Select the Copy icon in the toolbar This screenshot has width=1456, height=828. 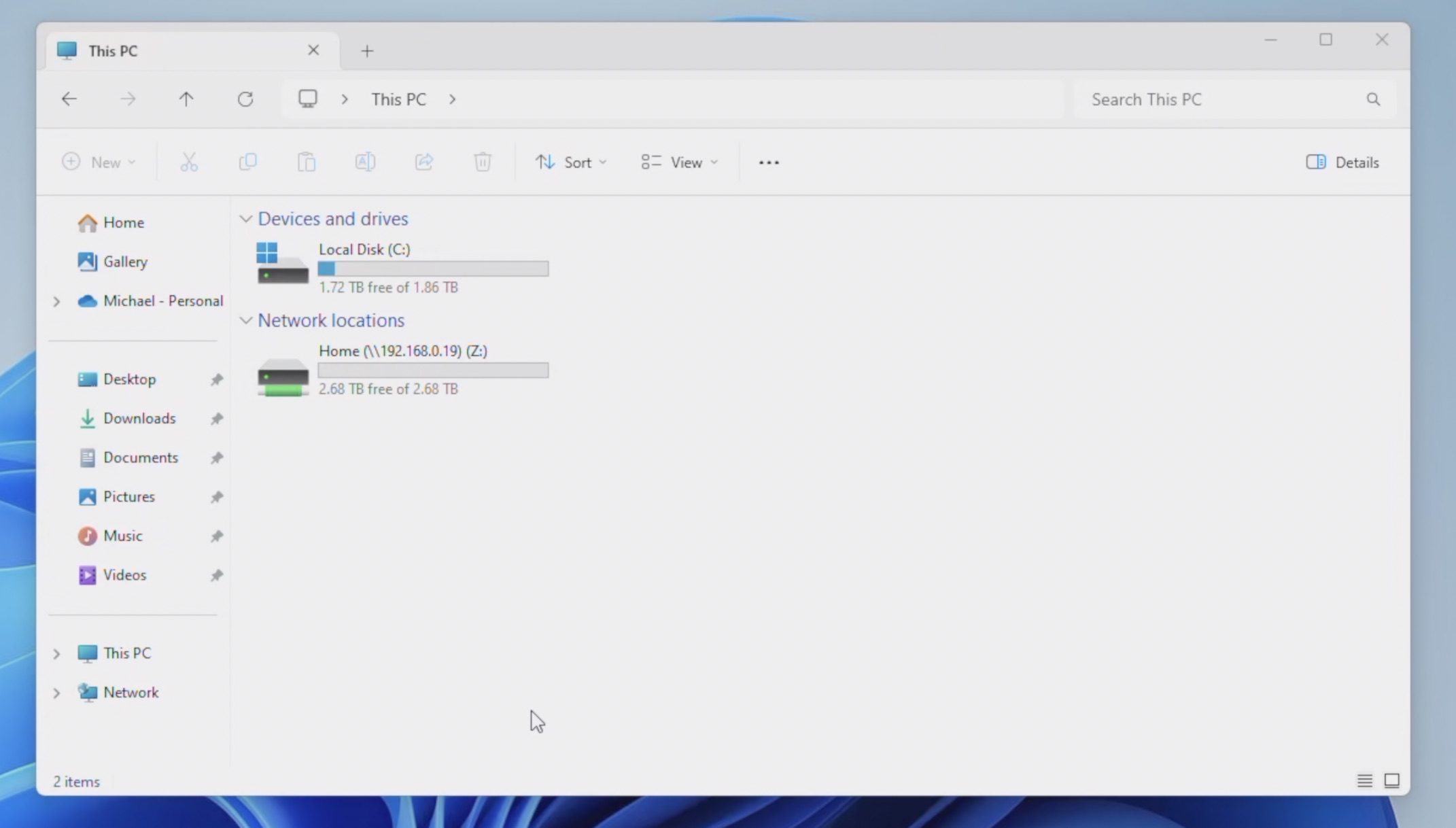[247, 162]
